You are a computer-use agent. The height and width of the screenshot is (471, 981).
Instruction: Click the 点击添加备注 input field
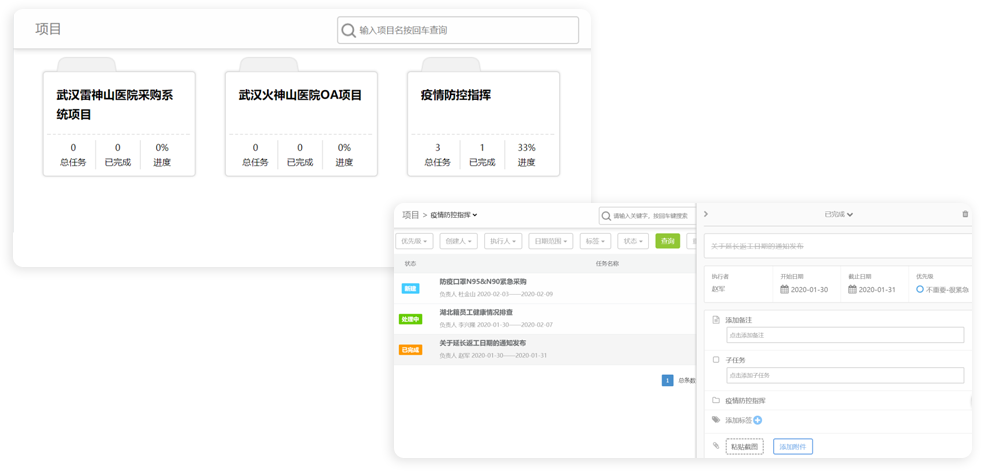tap(844, 335)
